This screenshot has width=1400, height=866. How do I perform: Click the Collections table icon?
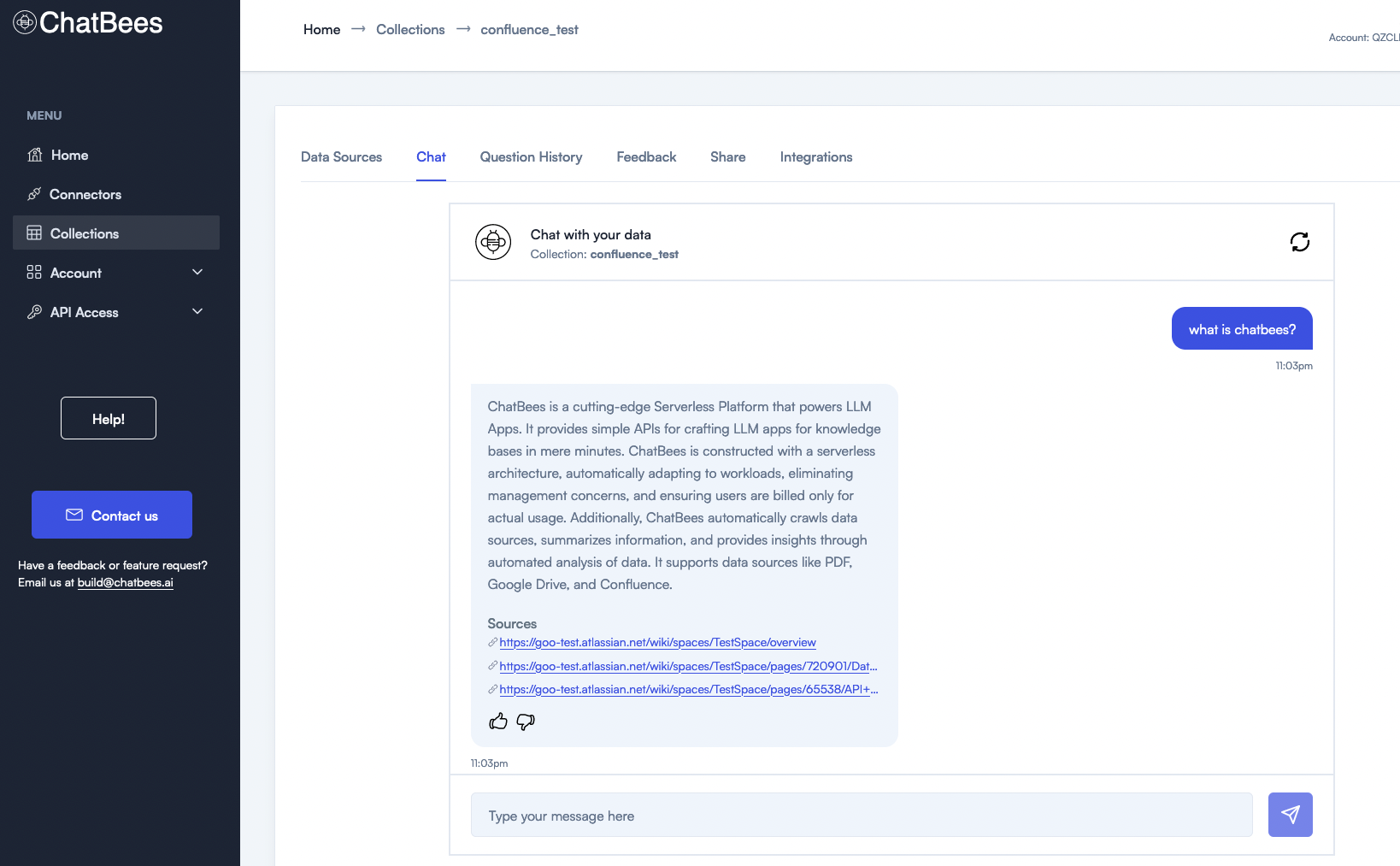(x=34, y=233)
